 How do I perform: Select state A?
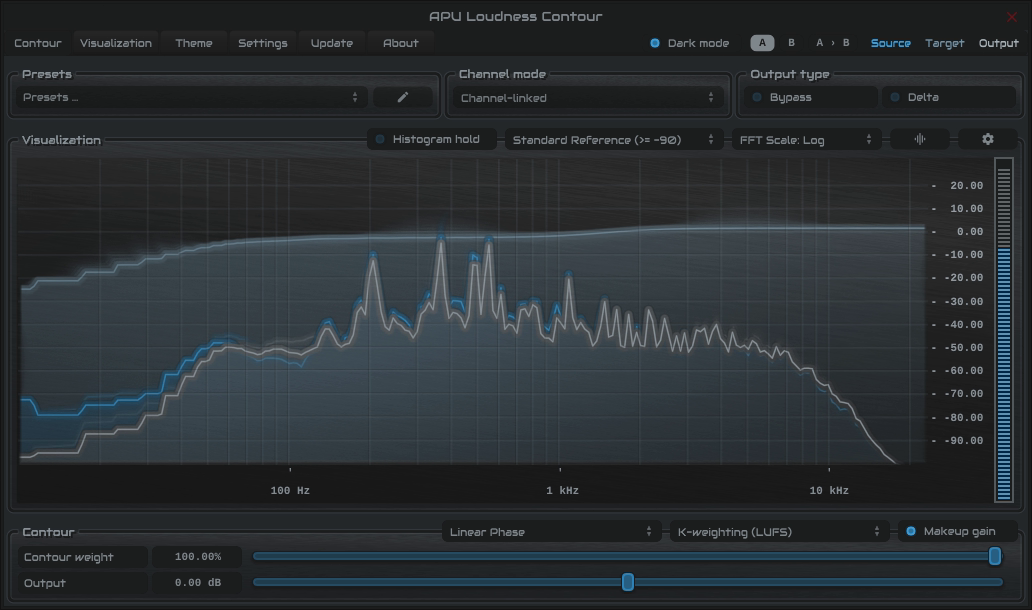click(x=762, y=43)
